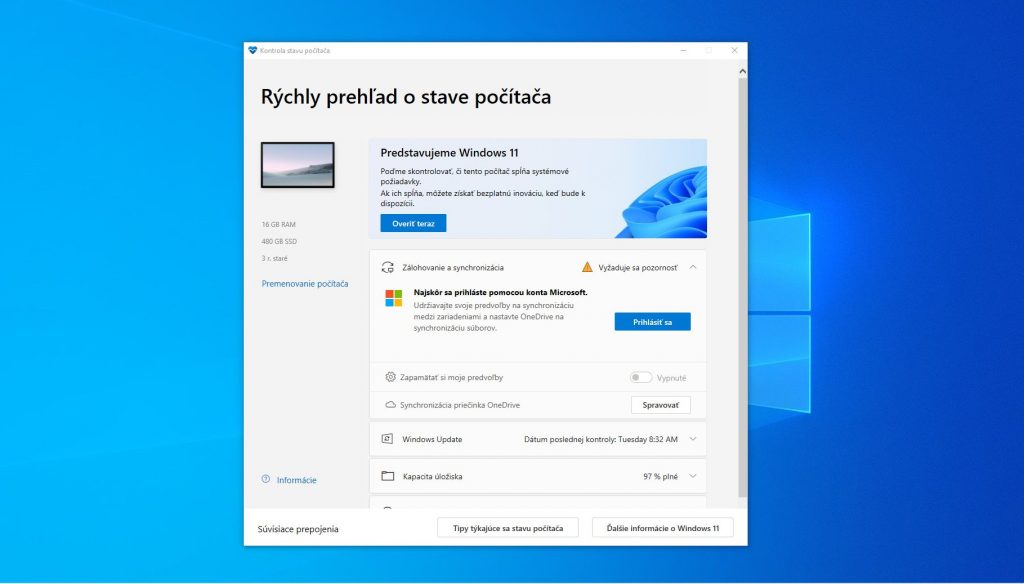Click the storage capacity folder icon
The height and width of the screenshot is (584, 1024).
click(388, 476)
